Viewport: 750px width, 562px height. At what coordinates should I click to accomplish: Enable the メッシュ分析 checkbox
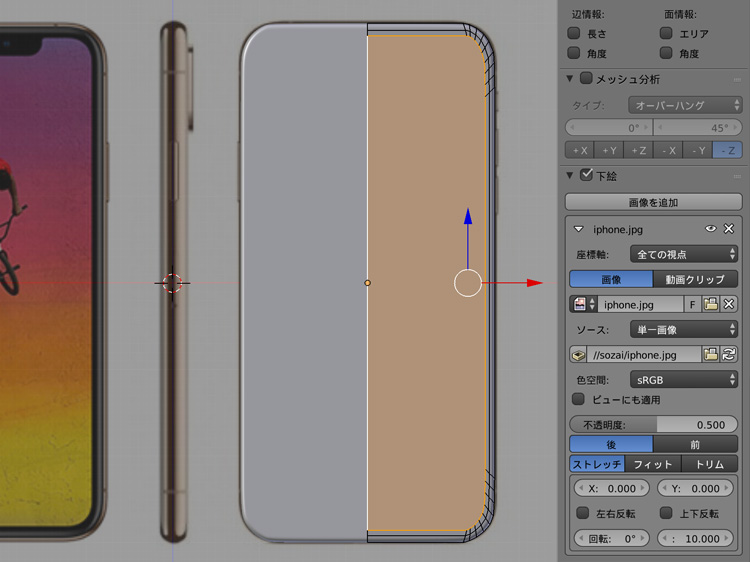[x=587, y=79]
